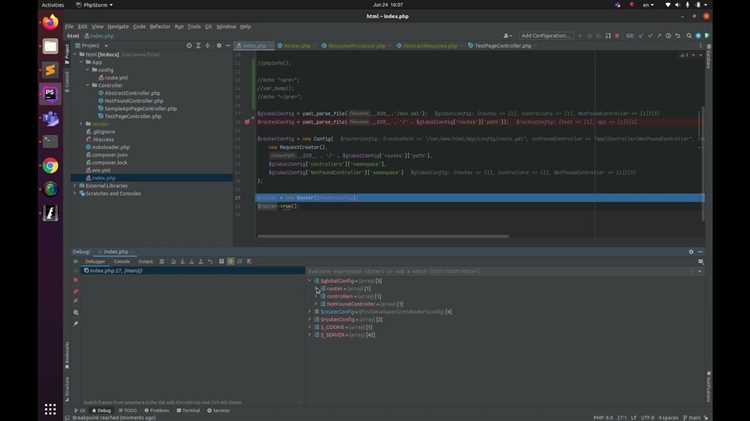Launch Google Chrome from the dock
750x421 pixels.
(50, 166)
